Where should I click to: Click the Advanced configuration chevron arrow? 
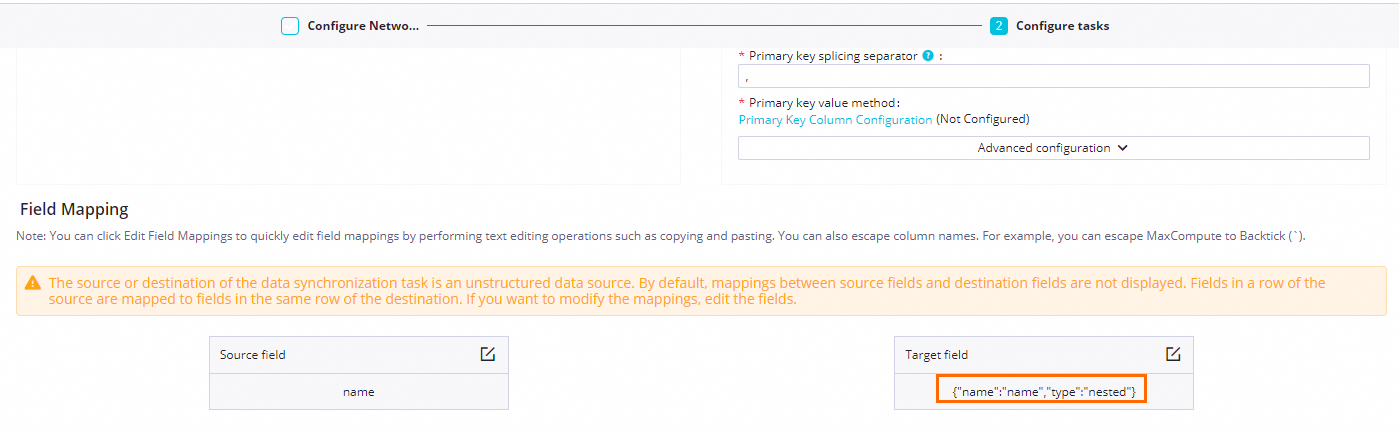[1122, 148]
